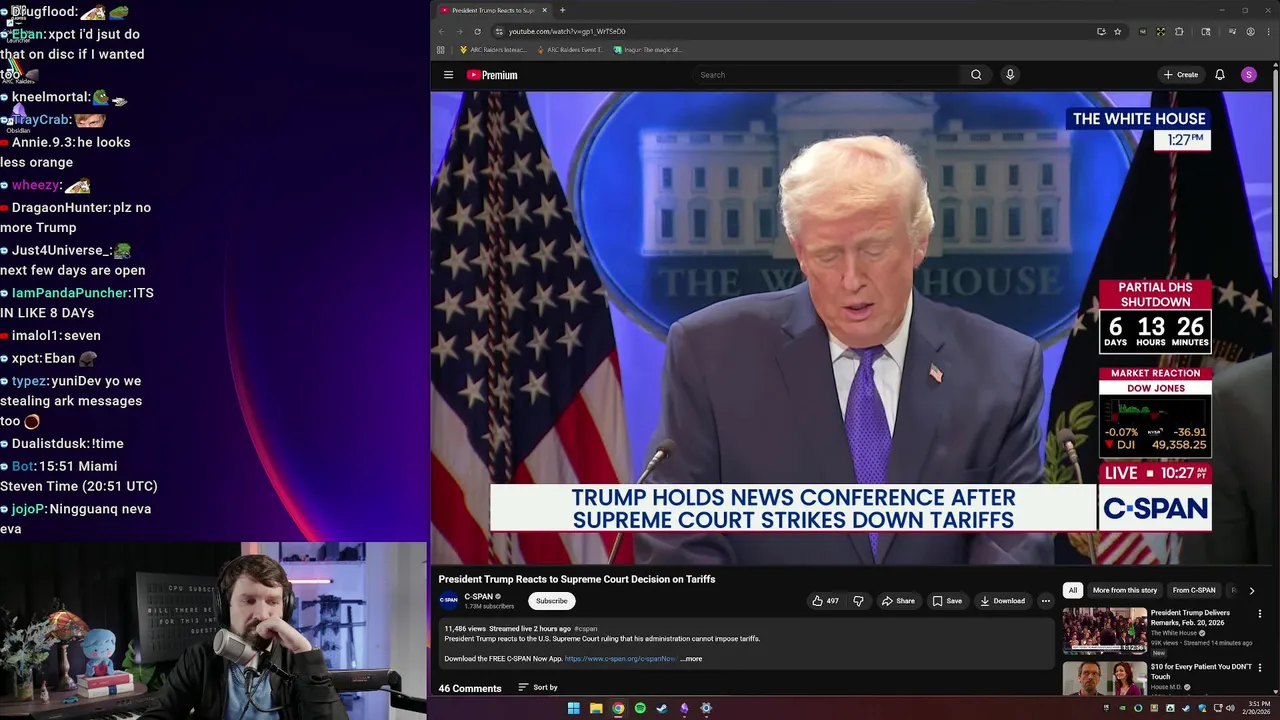This screenshot has height=720, width=1280.
Task: Click the Create button
Action: [x=1181, y=75]
